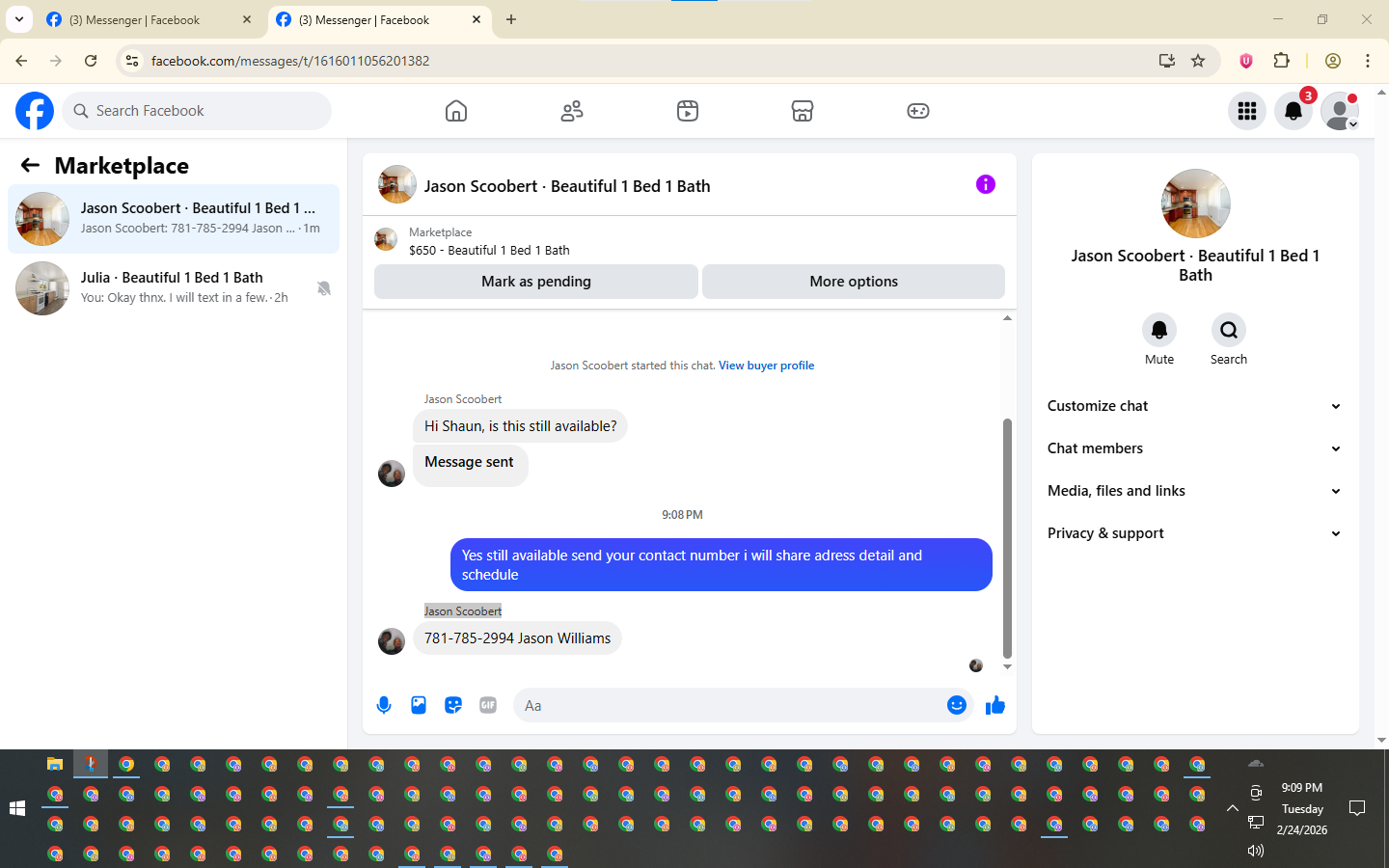Select the Hi Shaun, is this still available message
The image size is (1389, 868).
(x=520, y=426)
